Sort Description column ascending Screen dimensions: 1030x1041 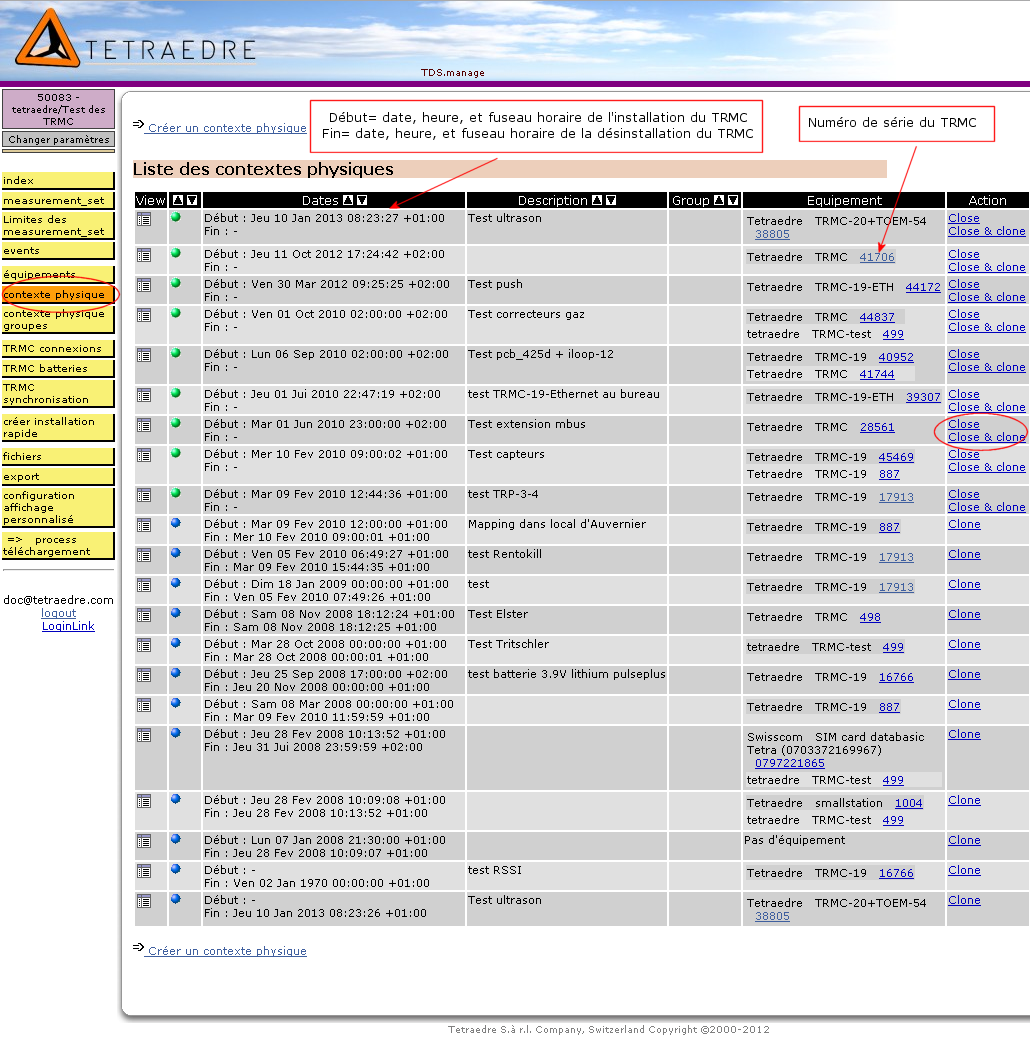[x=597, y=201]
